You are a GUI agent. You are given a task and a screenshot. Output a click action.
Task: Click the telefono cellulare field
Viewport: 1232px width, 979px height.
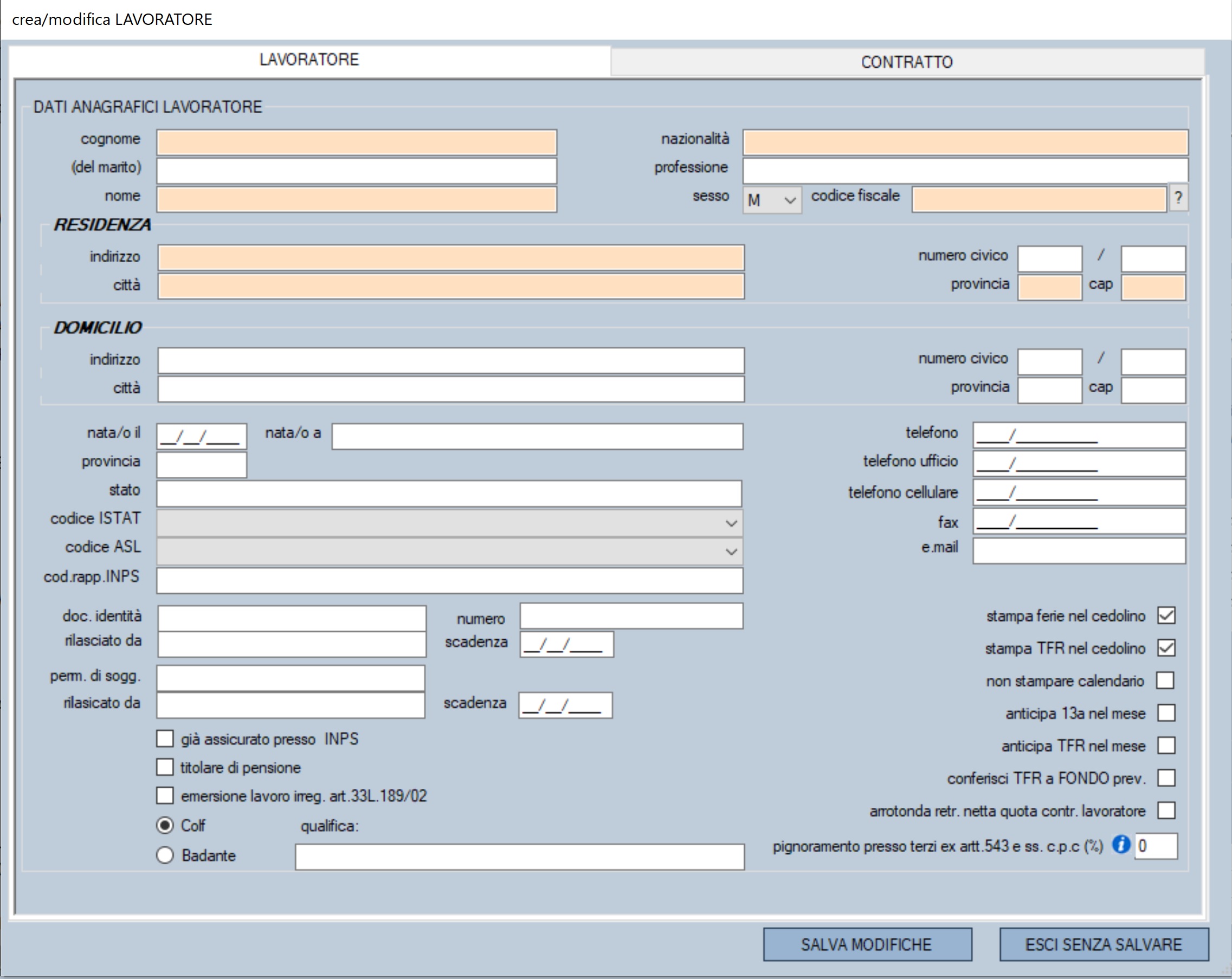pyautogui.click(x=1079, y=492)
